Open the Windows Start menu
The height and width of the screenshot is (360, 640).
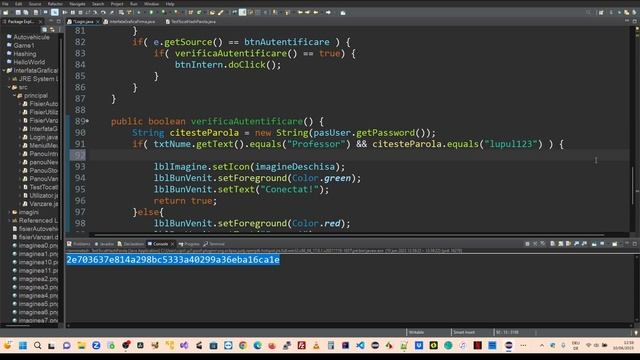pos(23,345)
